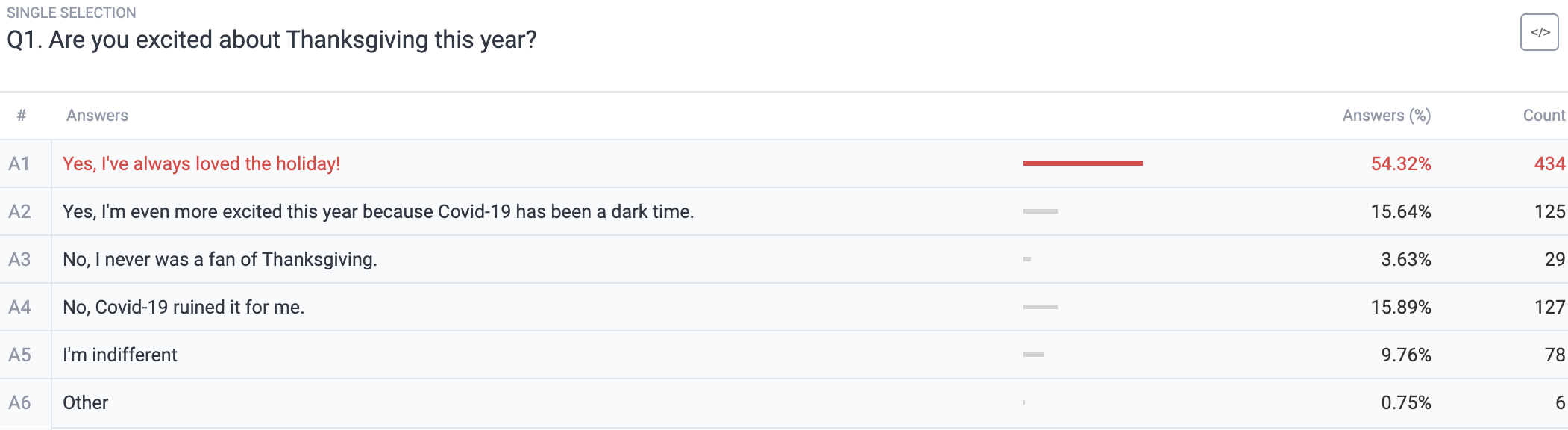
Task: Click the gray bar for answer A2
Action: [x=1041, y=211]
